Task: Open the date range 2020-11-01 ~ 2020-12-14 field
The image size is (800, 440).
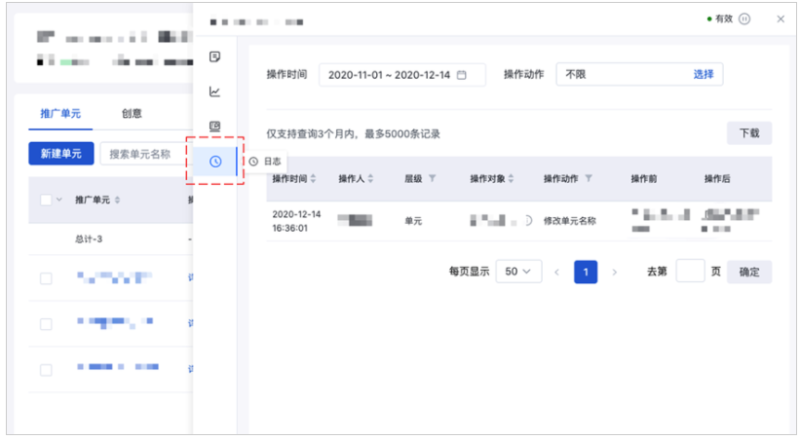Action: point(402,75)
